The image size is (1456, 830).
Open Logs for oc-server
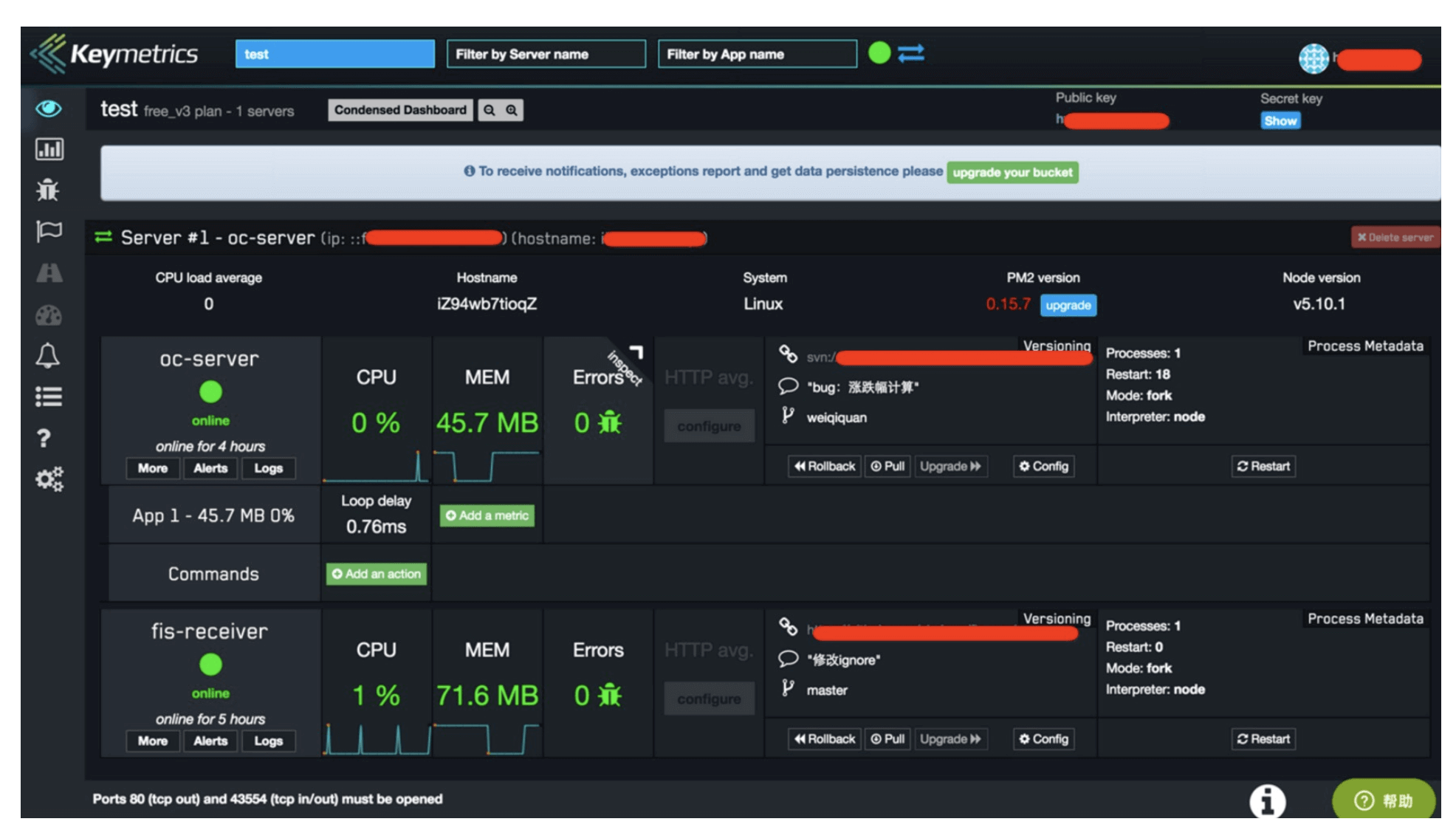coord(269,468)
